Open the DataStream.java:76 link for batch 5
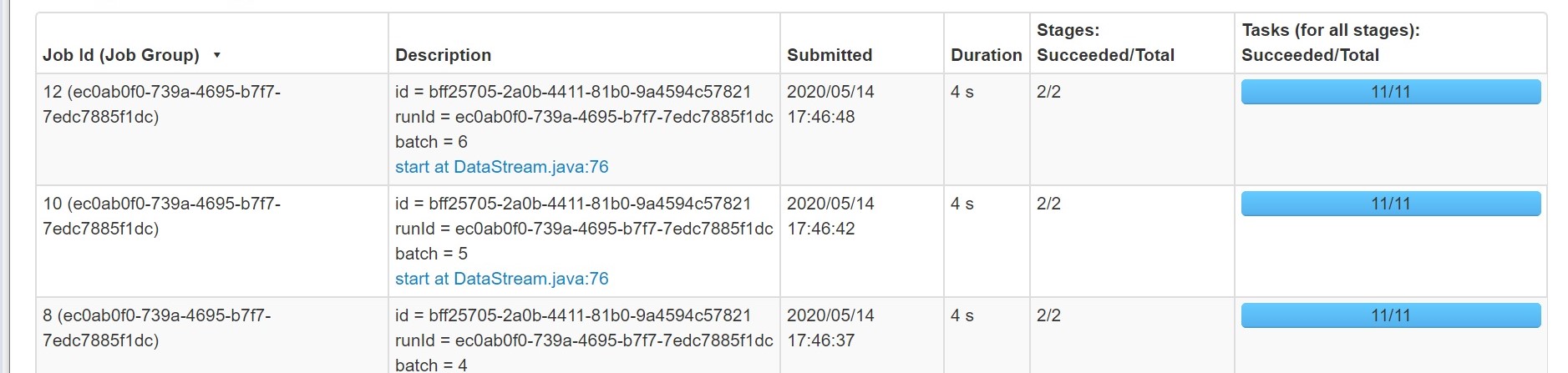Viewport: 1568px width, 373px height. [x=501, y=279]
